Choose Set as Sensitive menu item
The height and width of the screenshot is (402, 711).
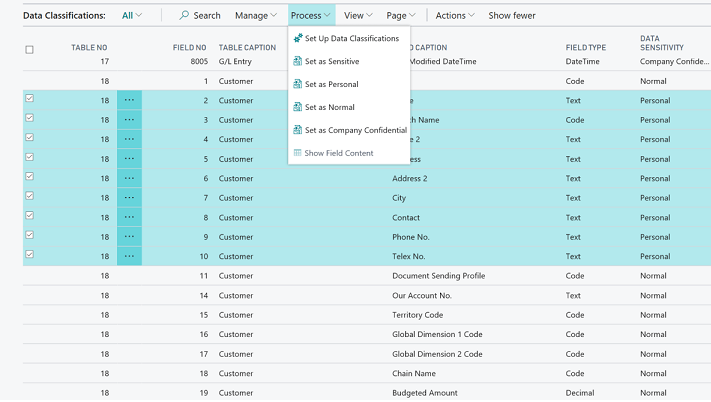tap(349, 61)
